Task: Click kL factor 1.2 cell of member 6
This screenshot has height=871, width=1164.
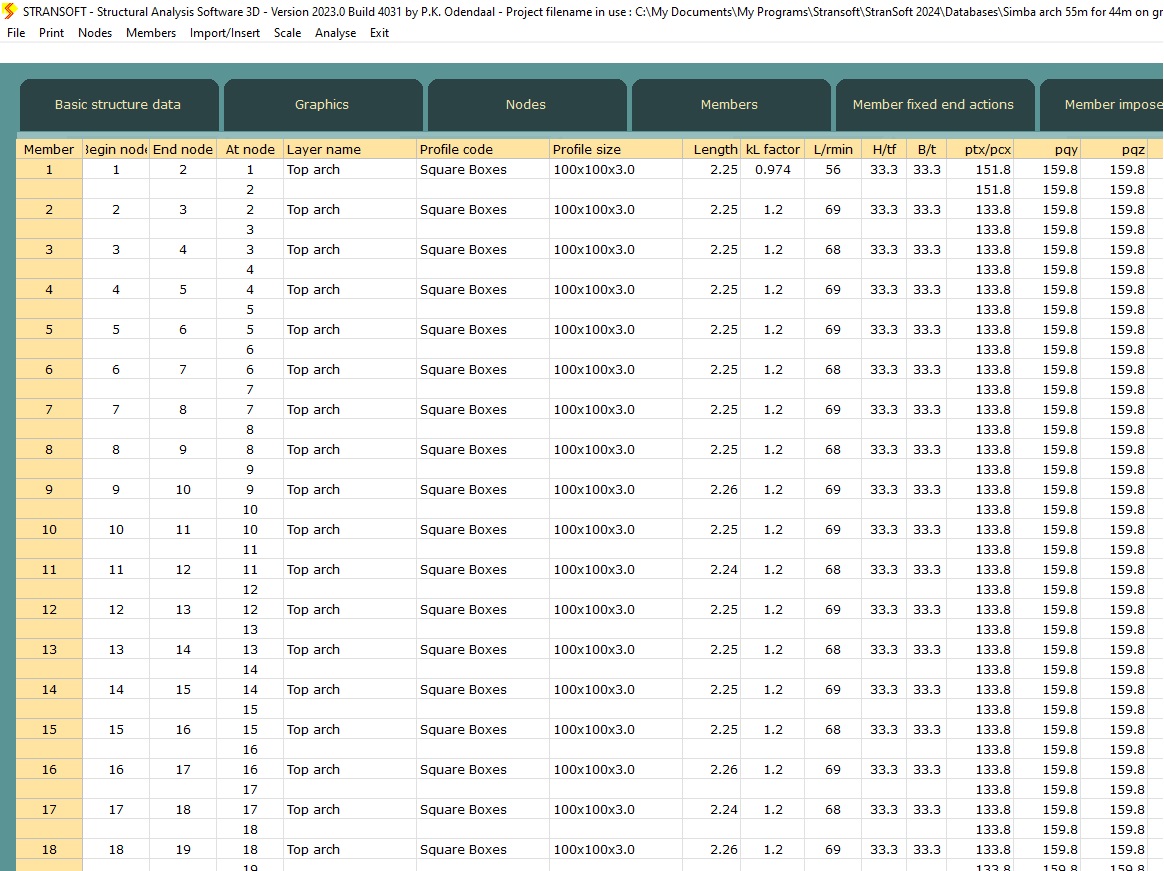Action: (773, 370)
